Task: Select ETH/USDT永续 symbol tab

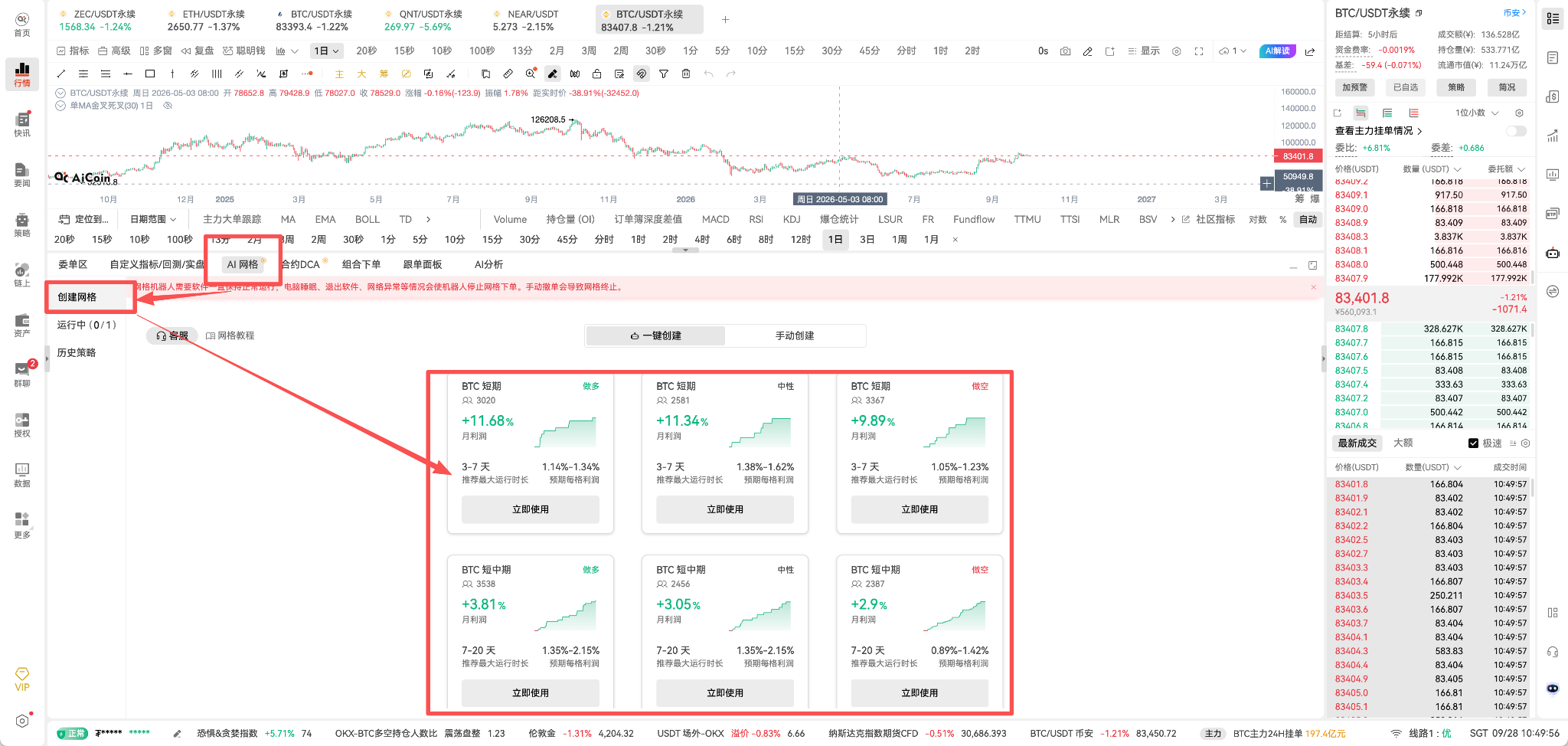Action: [206, 20]
